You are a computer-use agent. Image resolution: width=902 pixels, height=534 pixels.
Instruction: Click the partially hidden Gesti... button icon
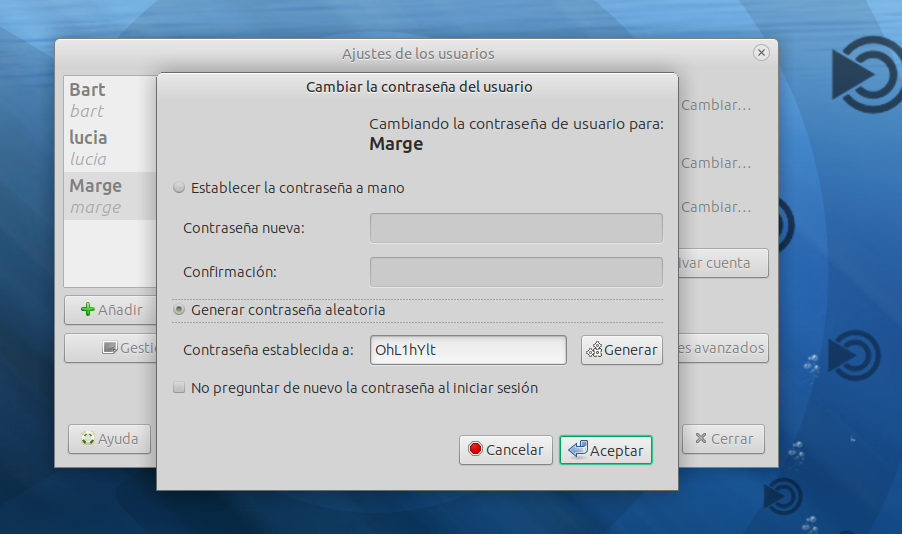pos(110,349)
